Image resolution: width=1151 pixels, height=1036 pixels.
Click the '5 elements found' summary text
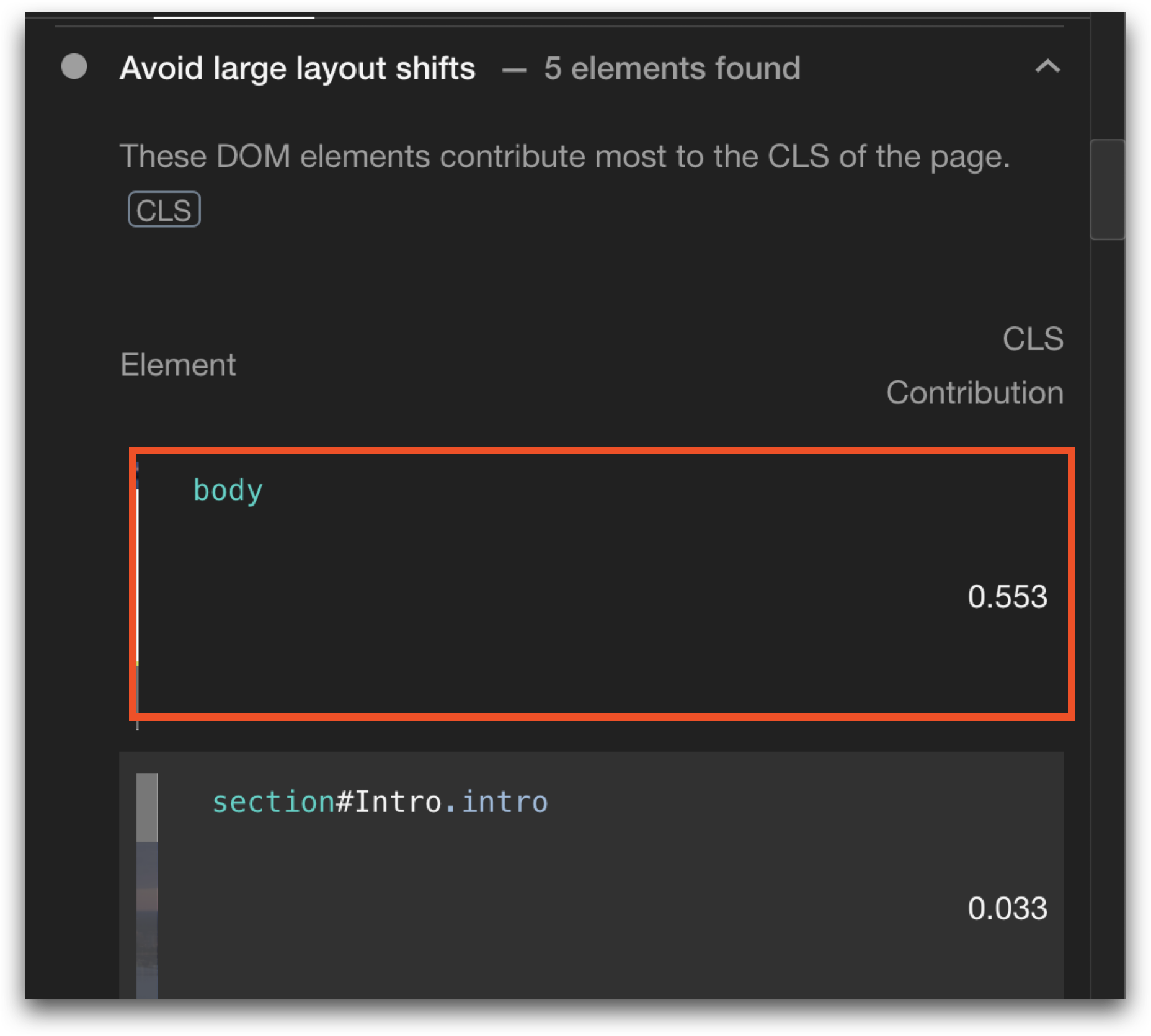(x=672, y=68)
